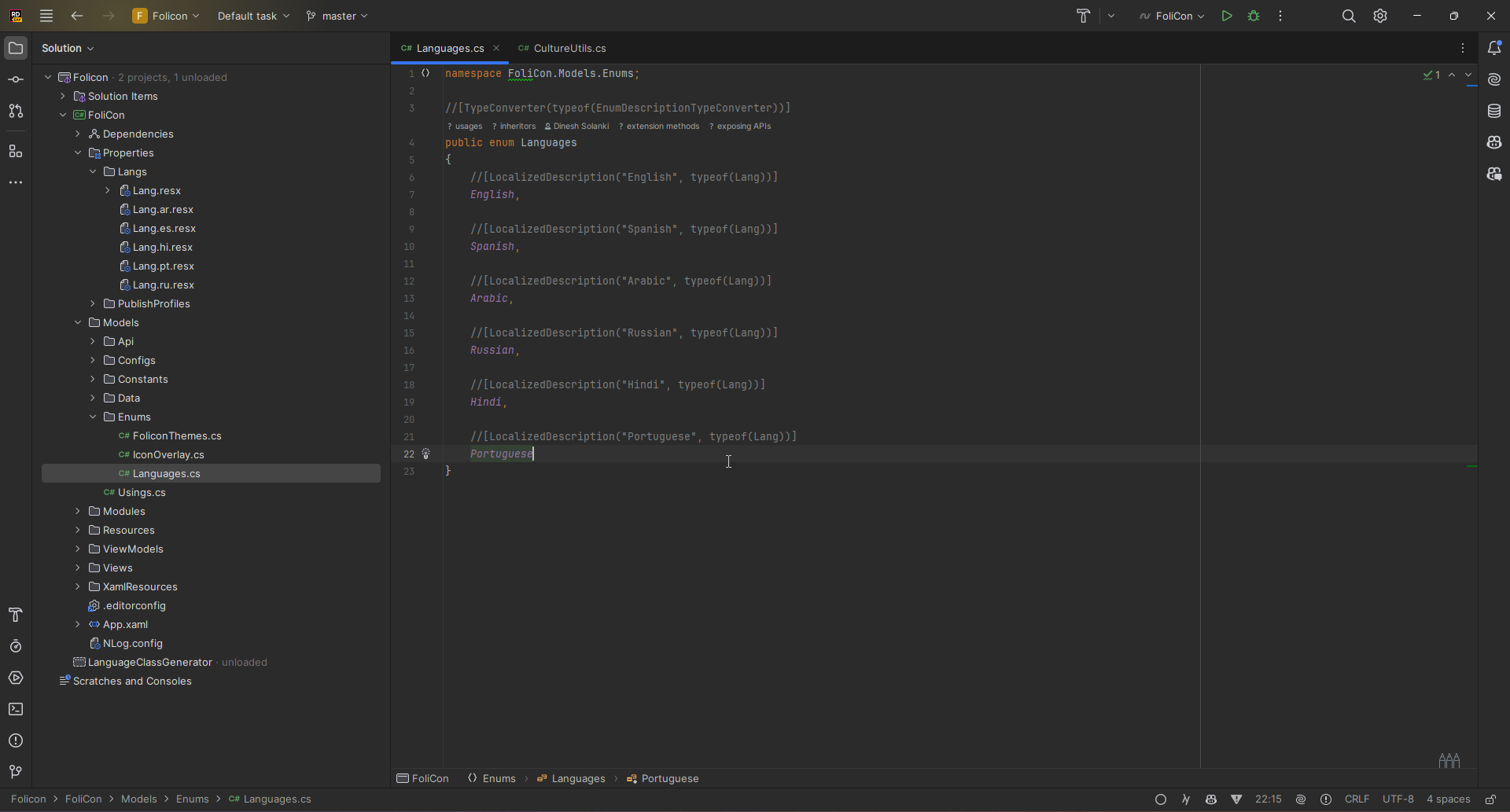
Task: Click the extension methods code hint
Action: (x=659, y=127)
